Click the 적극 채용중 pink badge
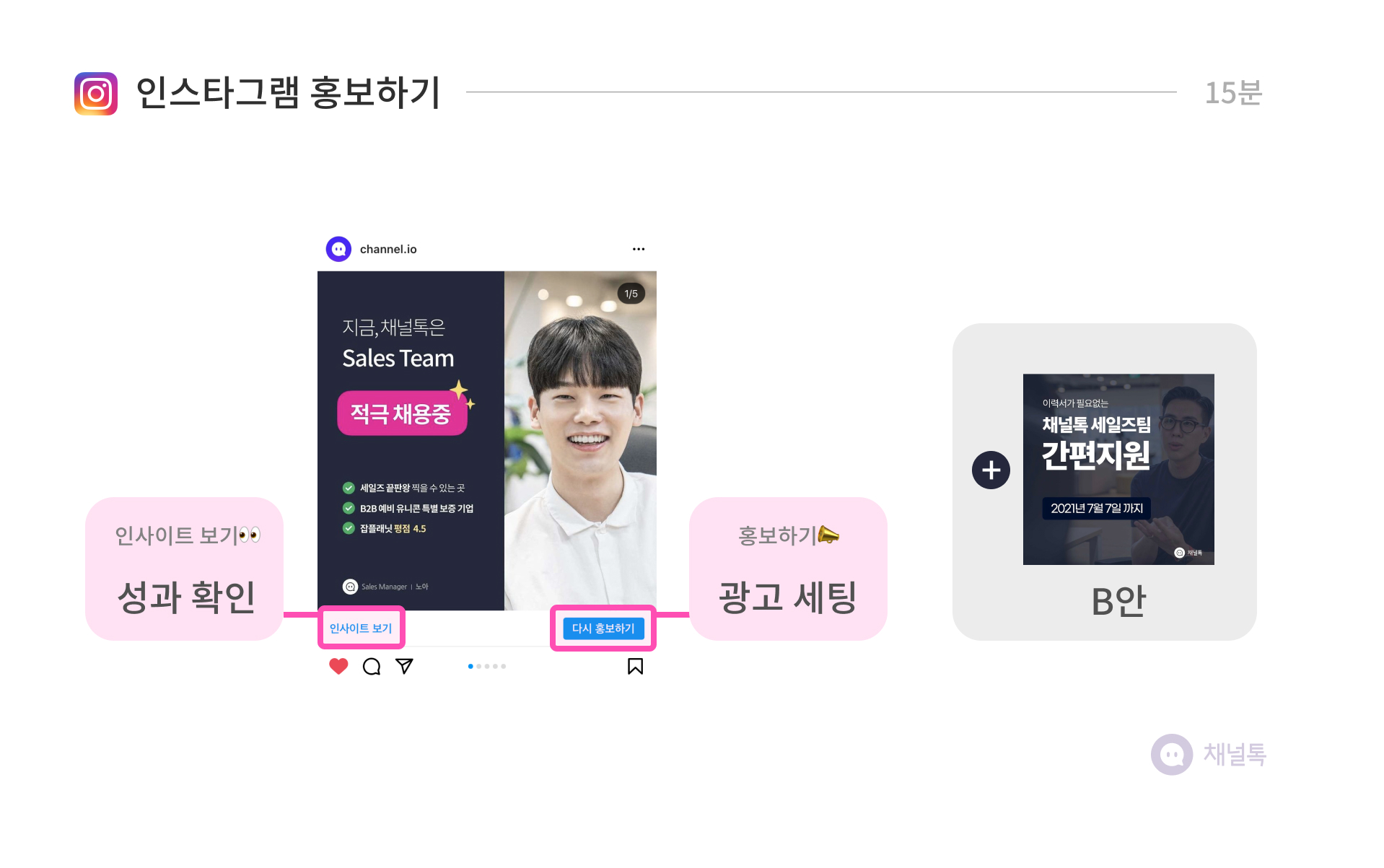The image size is (1384, 868). click(x=402, y=413)
